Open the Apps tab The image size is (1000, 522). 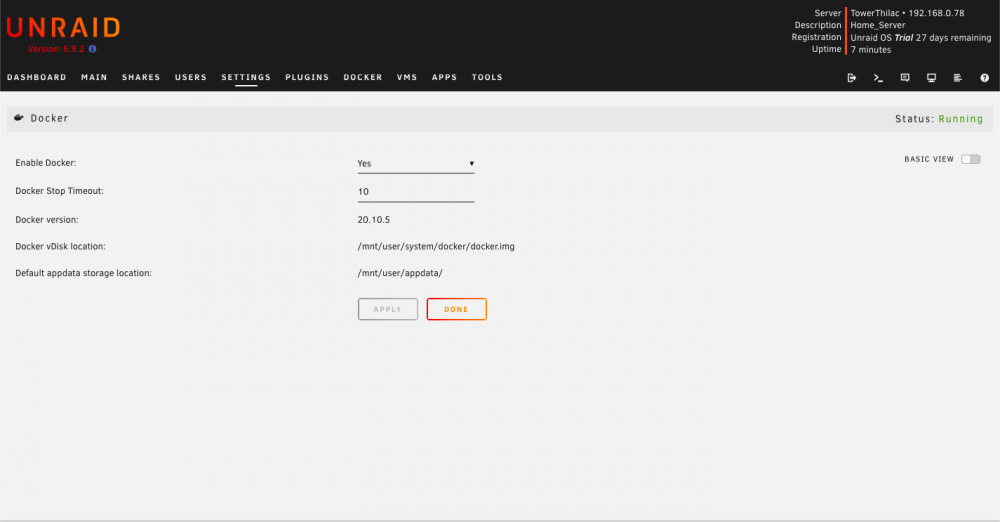pyautogui.click(x=444, y=77)
